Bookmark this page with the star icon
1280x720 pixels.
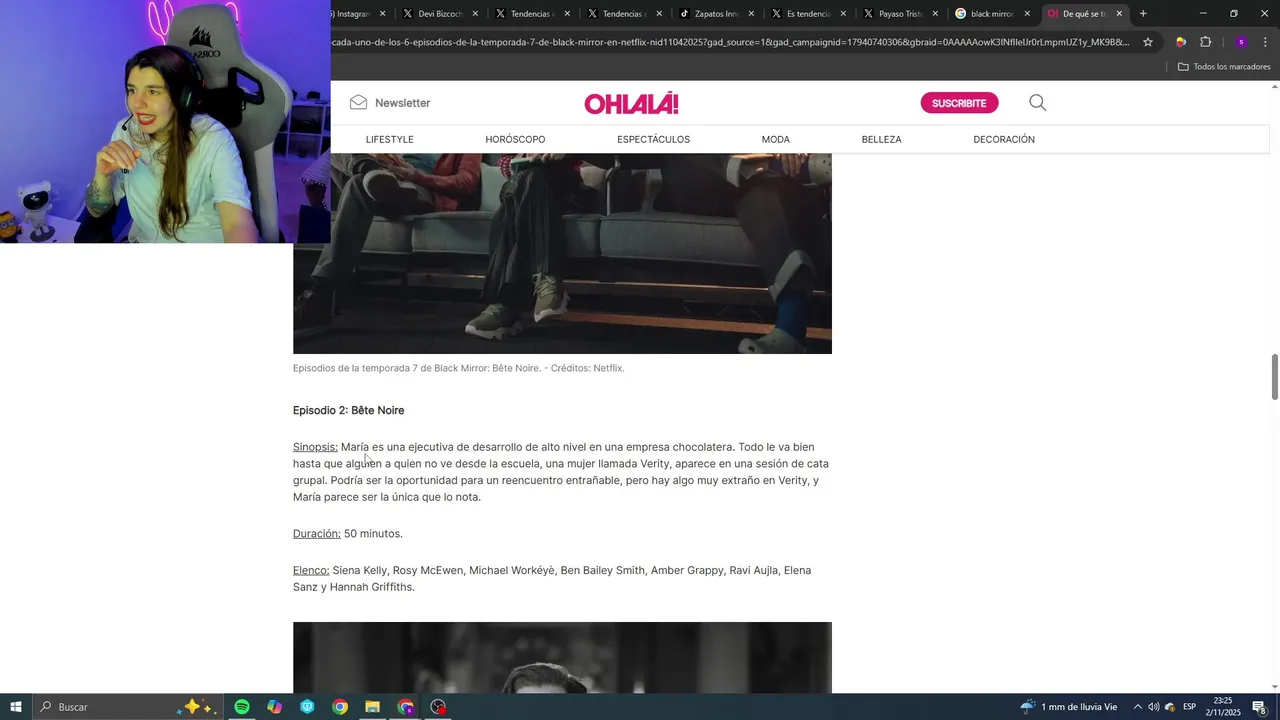1148,42
